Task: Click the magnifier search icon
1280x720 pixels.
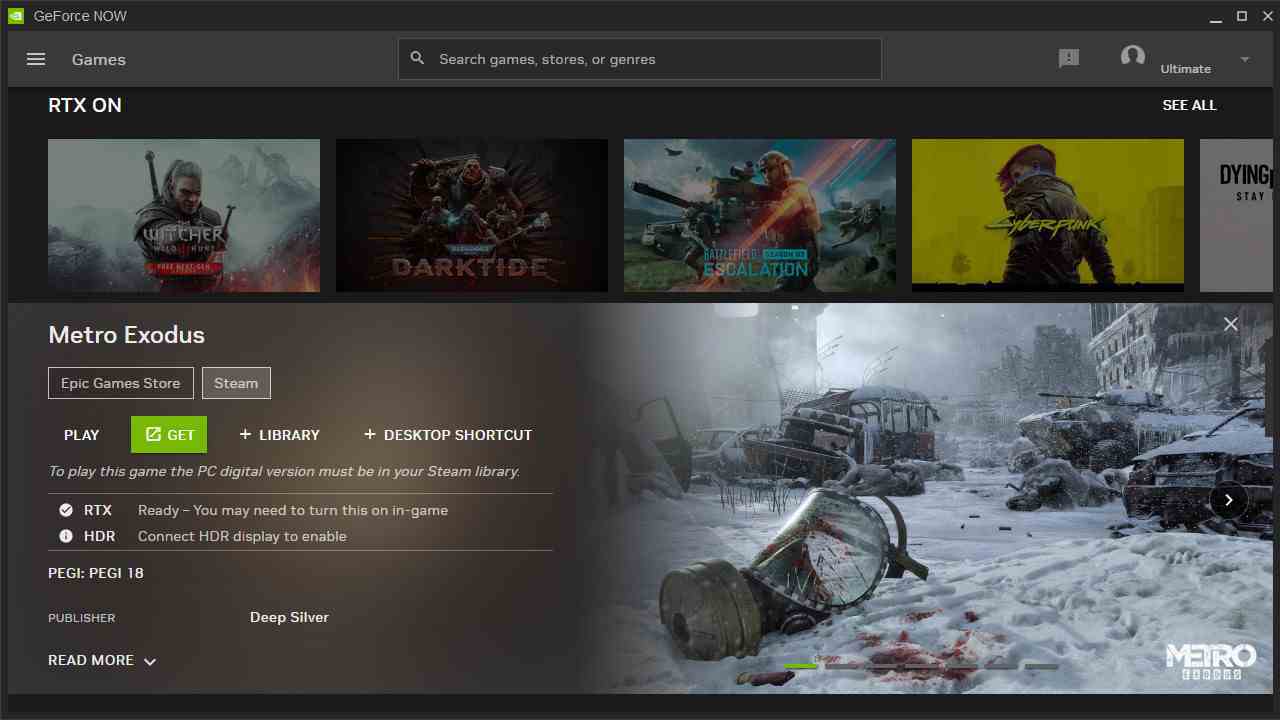Action: pos(418,59)
